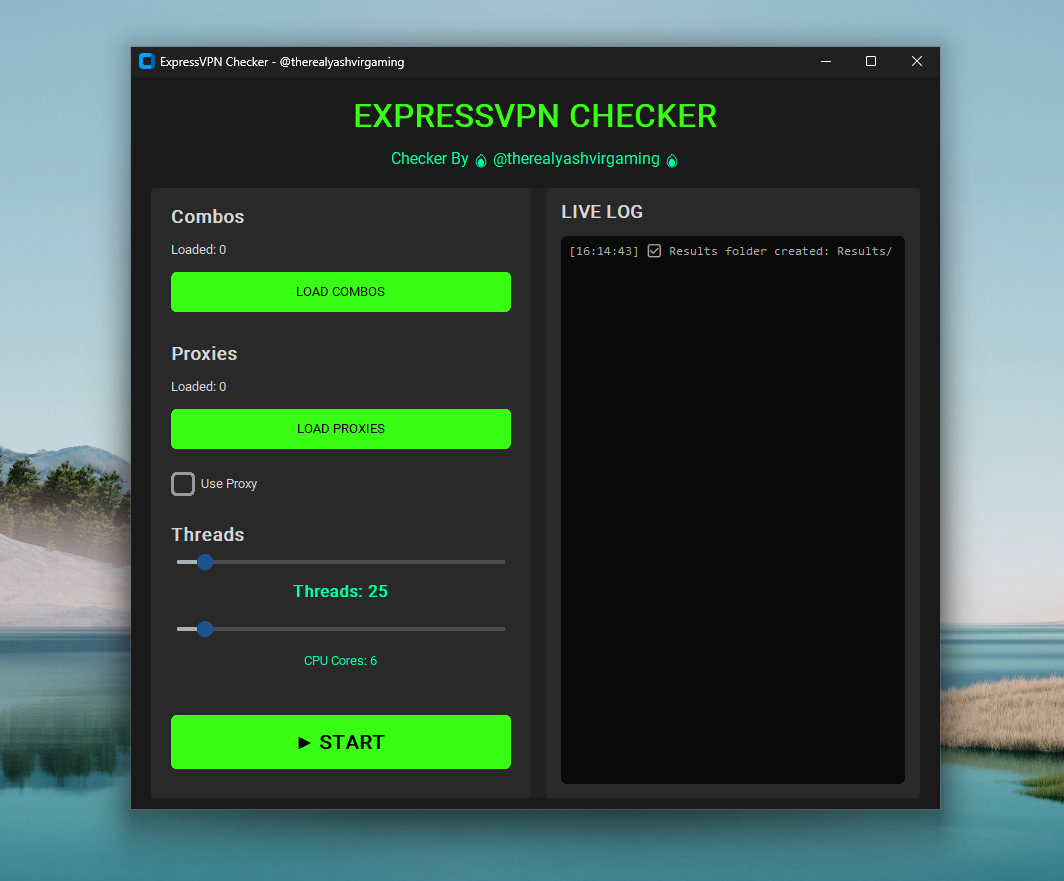1064x881 pixels.
Task: Click the EXPRESSVPN CHECKER heading
Action: click(x=535, y=116)
